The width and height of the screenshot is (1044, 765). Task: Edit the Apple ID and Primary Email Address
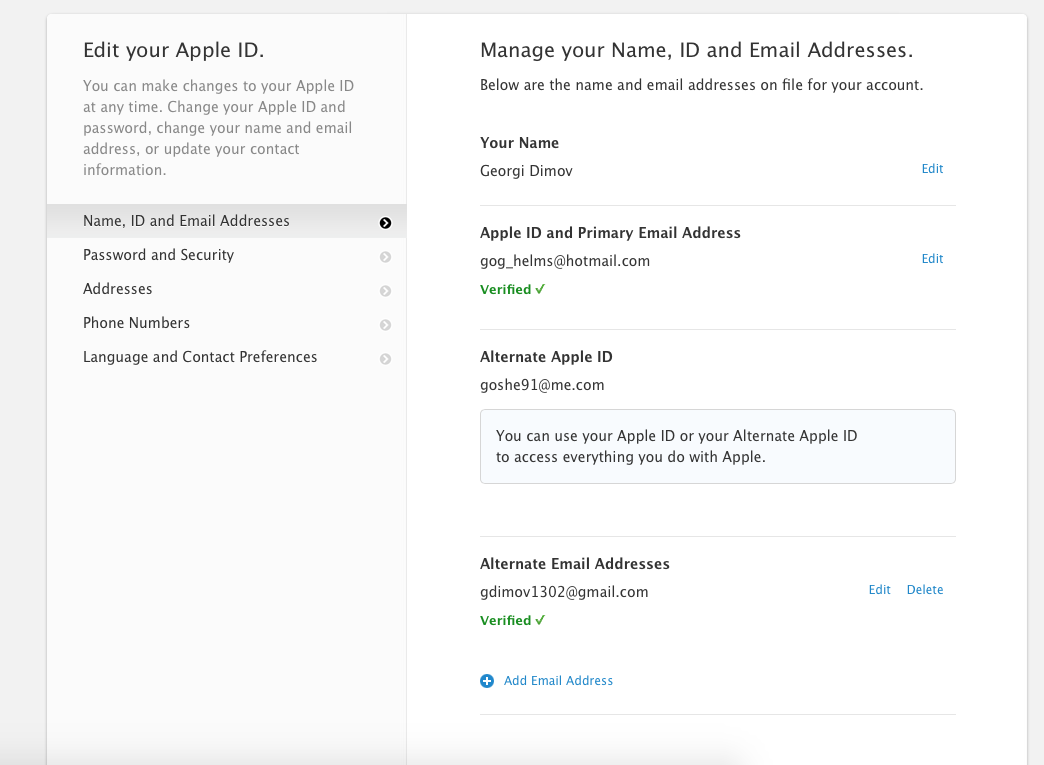tap(932, 259)
